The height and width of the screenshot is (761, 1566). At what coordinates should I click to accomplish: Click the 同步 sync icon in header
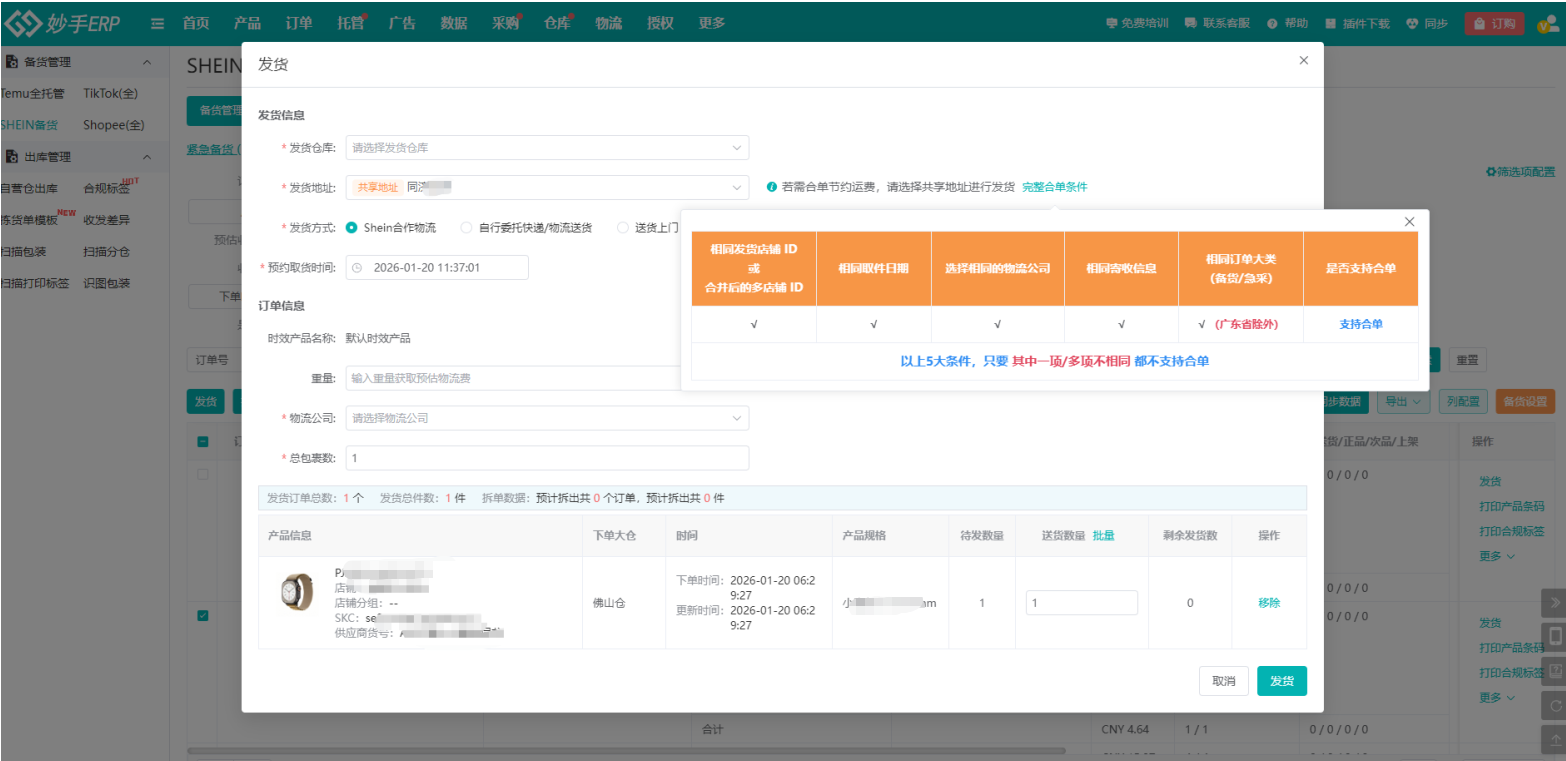coord(1412,24)
